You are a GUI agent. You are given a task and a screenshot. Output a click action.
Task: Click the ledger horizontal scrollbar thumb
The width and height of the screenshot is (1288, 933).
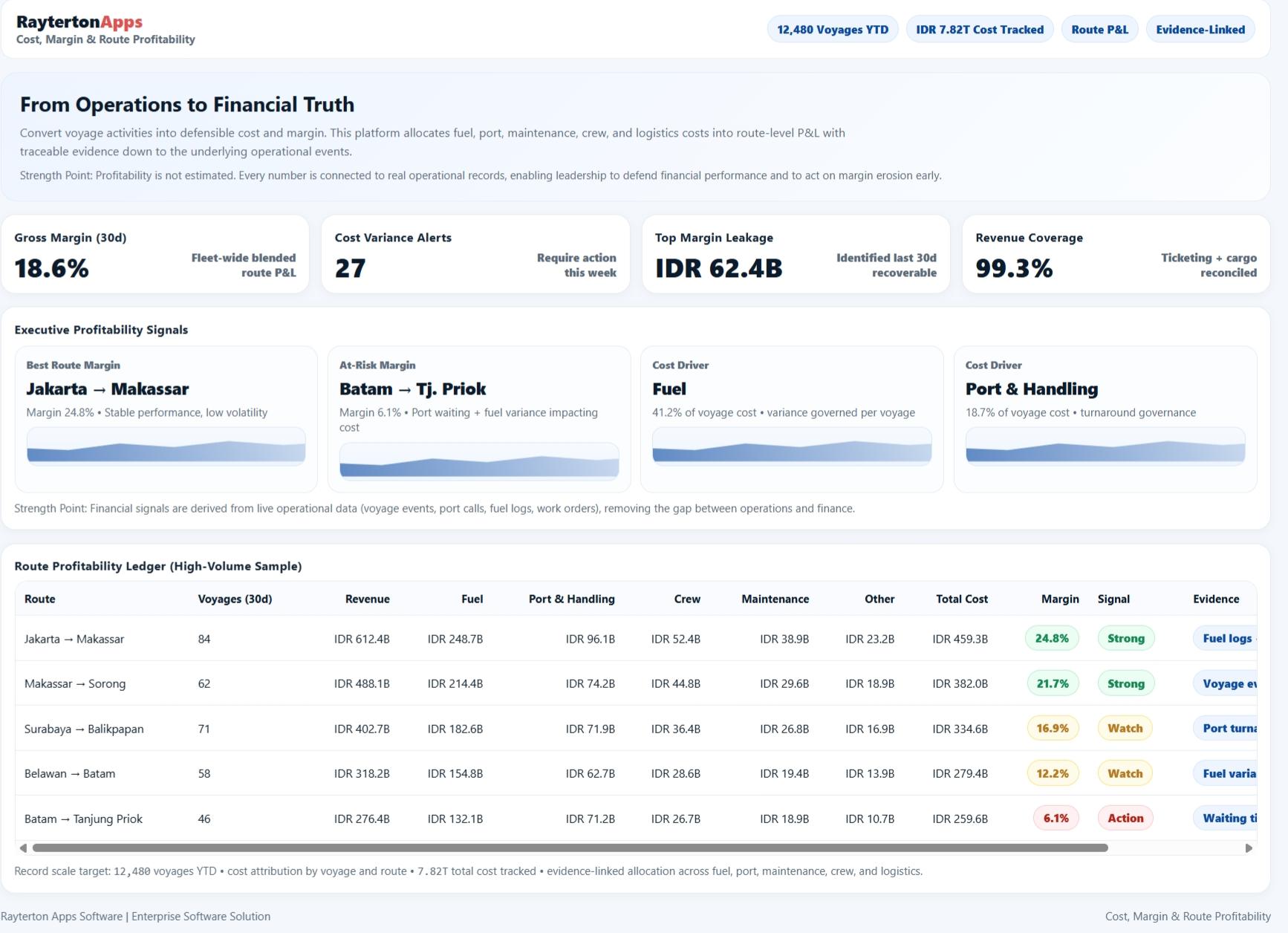pyautogui.click(x=570, y=848)
